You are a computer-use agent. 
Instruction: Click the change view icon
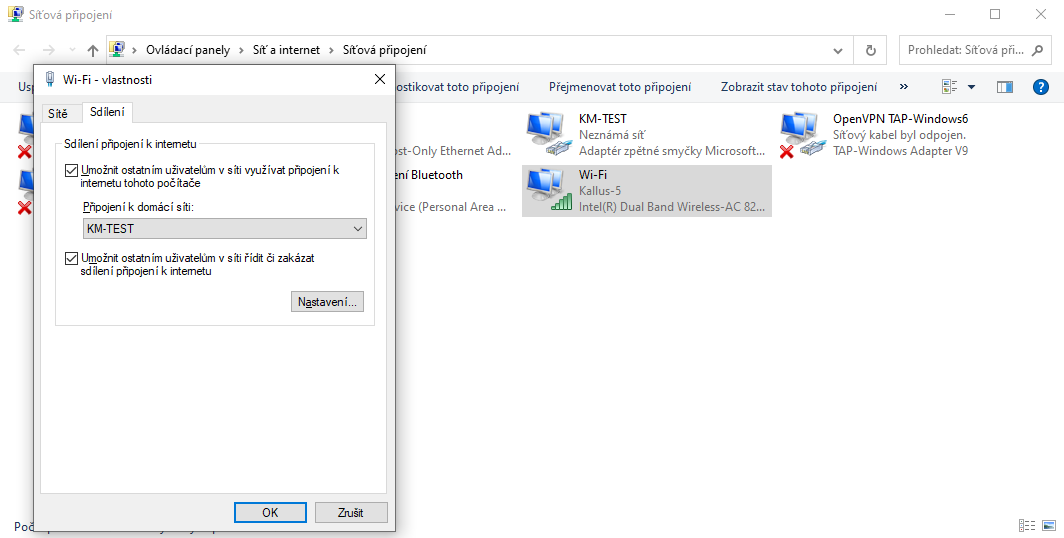tap(949, 87)
